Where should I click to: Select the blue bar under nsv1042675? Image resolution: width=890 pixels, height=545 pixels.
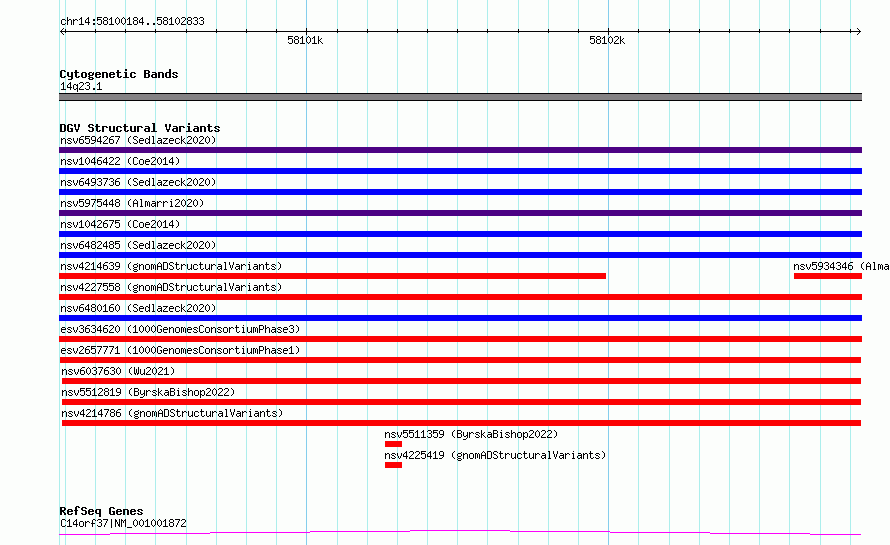460,234
